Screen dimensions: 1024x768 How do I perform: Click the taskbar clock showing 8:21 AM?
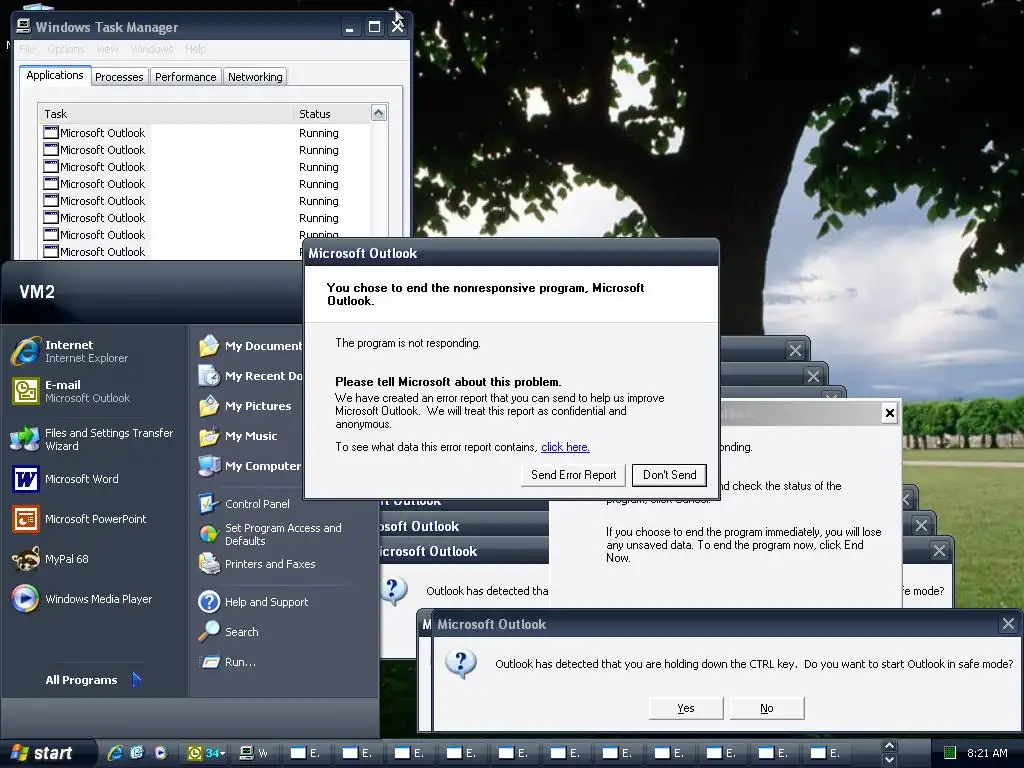click(987, 753)
